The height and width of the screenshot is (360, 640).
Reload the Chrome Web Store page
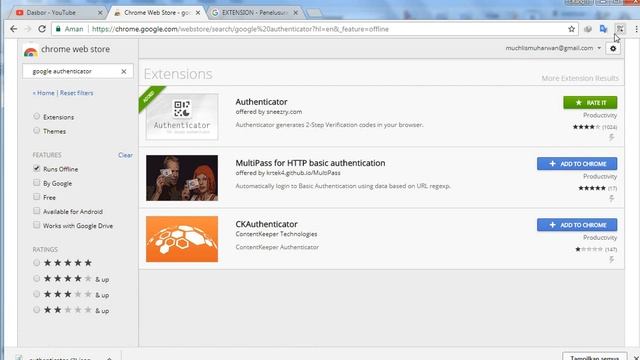[x=42, y=29]
